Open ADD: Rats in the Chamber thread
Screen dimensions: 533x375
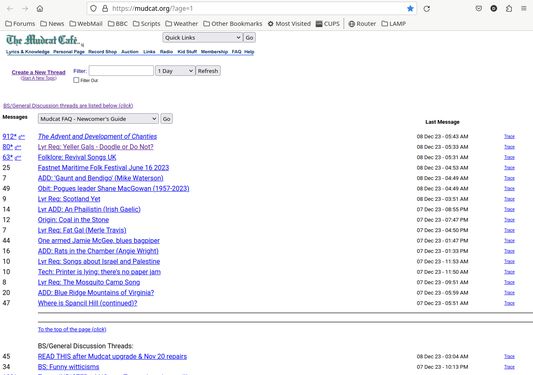(98, 251)
